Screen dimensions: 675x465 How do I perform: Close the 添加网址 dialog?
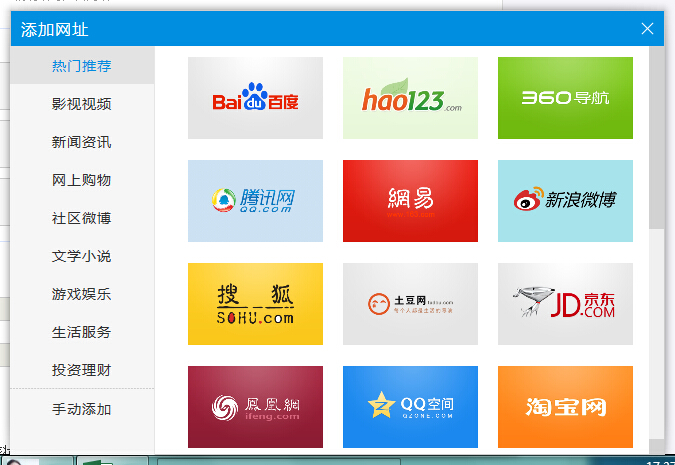pyautogui.click(x=647, y=28)
